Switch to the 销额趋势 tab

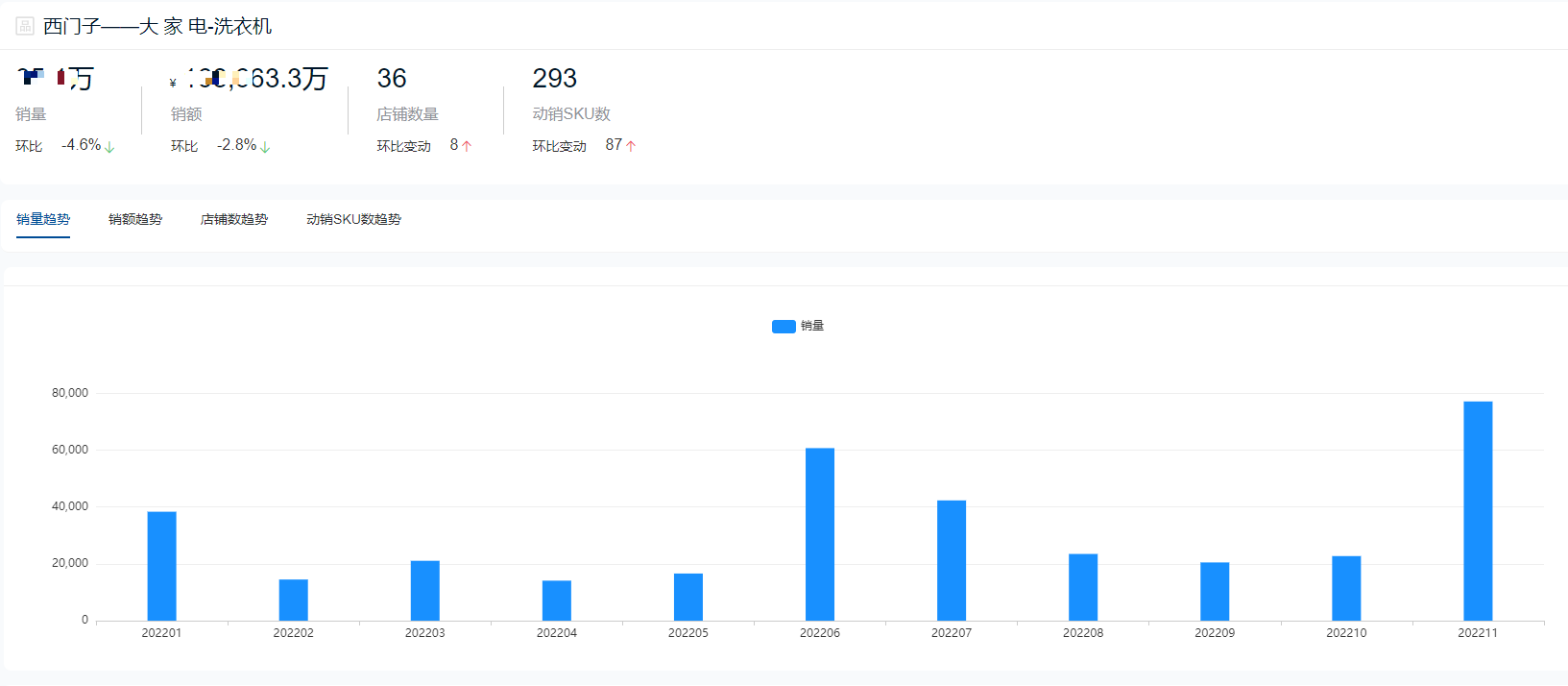click(x=135, y=219)
